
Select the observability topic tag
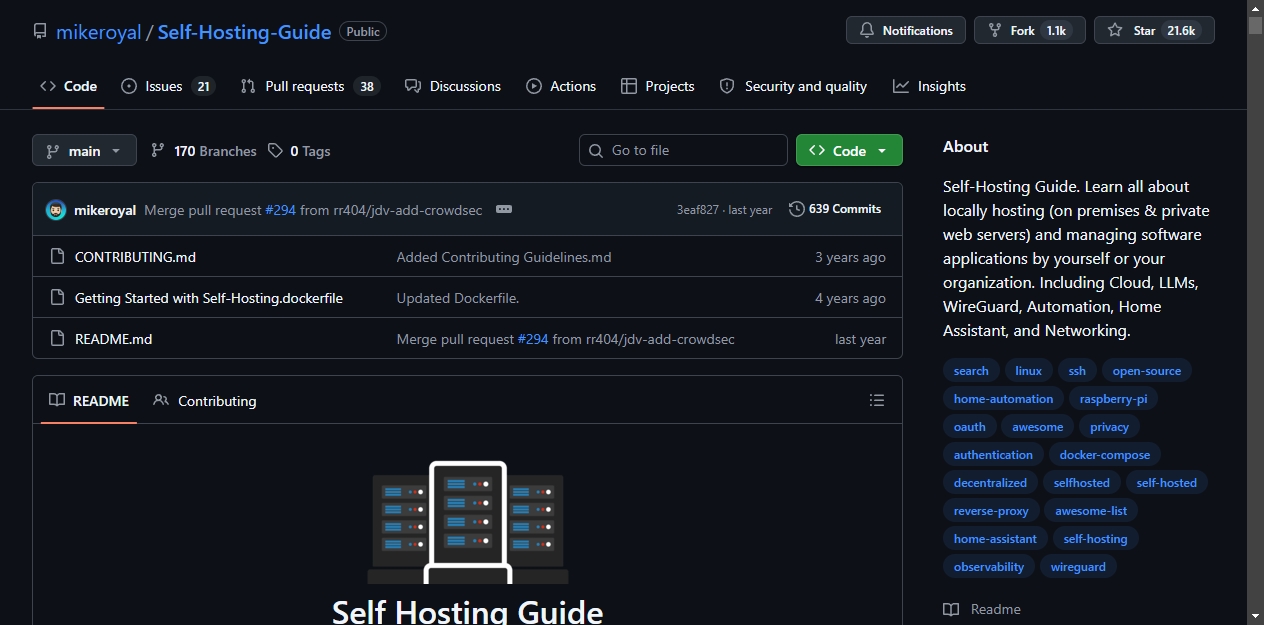click(x=989, y=567)
